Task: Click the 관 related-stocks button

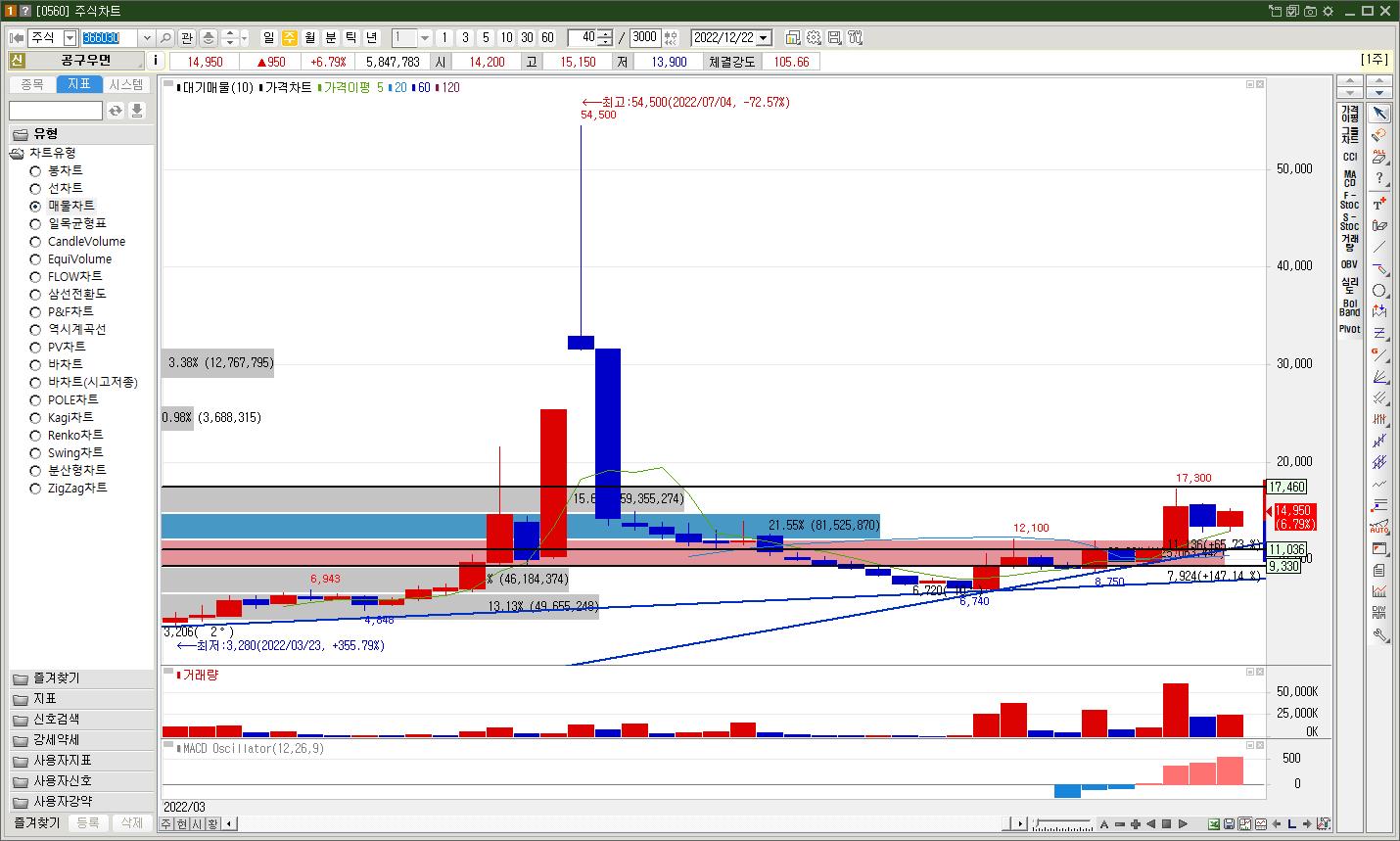Action: pos(186,37)
